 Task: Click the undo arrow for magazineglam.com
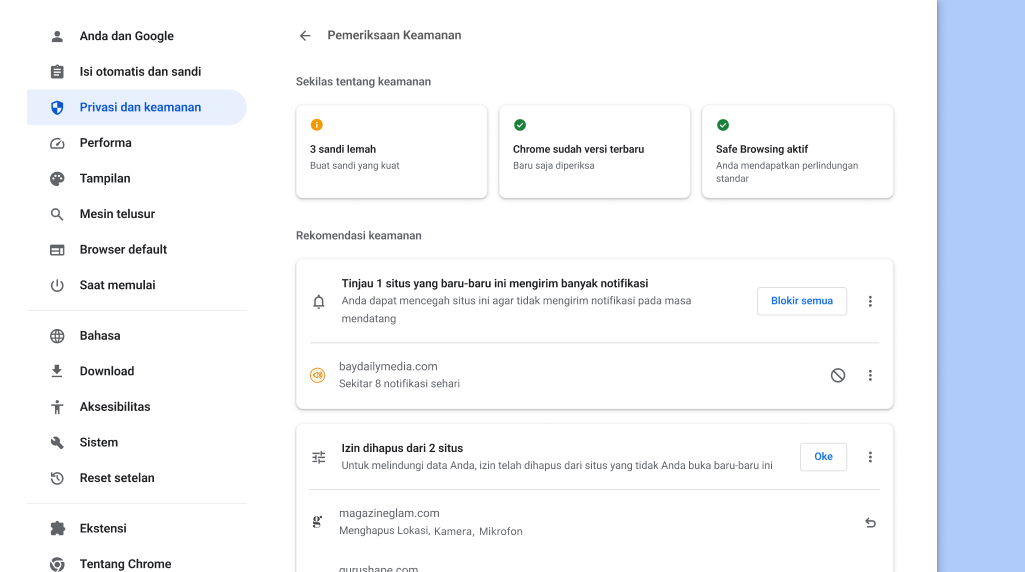tap(870, 522)
